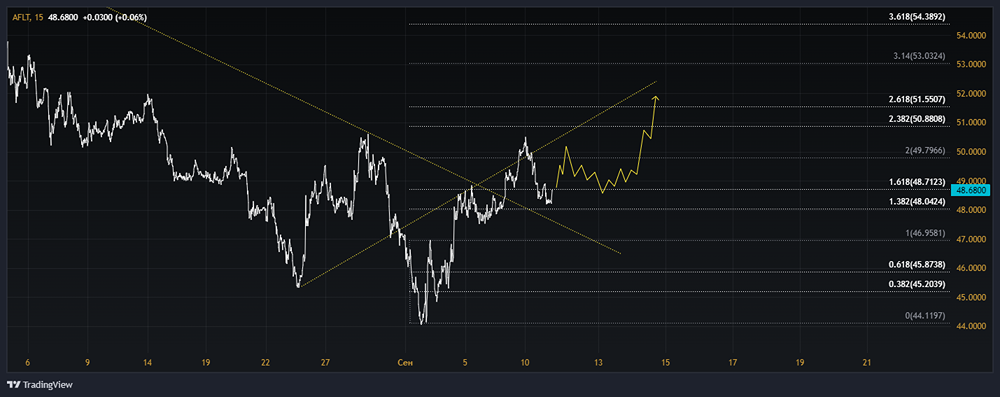Click 52.0000 on the price axis
This screenshot has height=397, width=1000.
(x=971, y=94)
